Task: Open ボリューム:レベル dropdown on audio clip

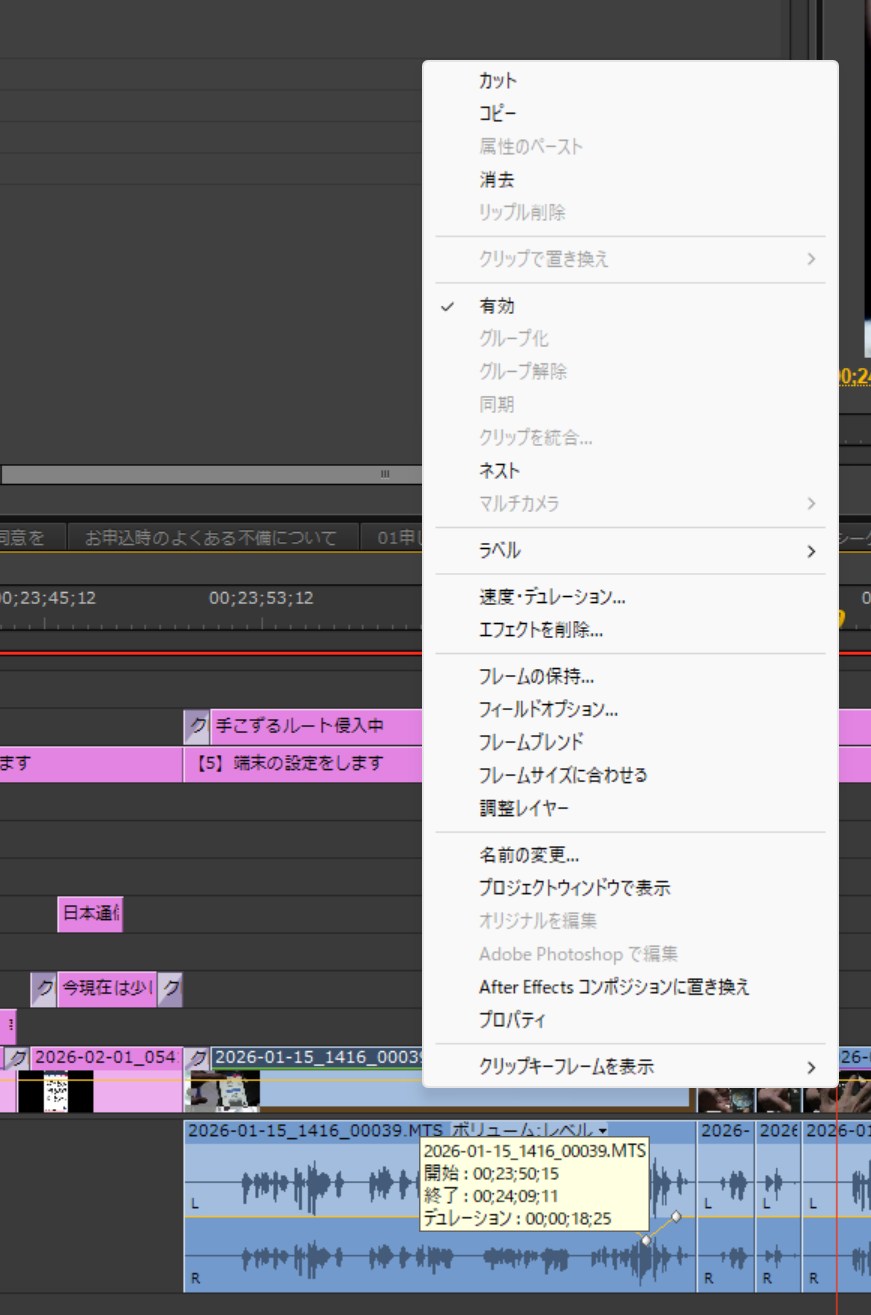Action: [x=602, y=1131]
